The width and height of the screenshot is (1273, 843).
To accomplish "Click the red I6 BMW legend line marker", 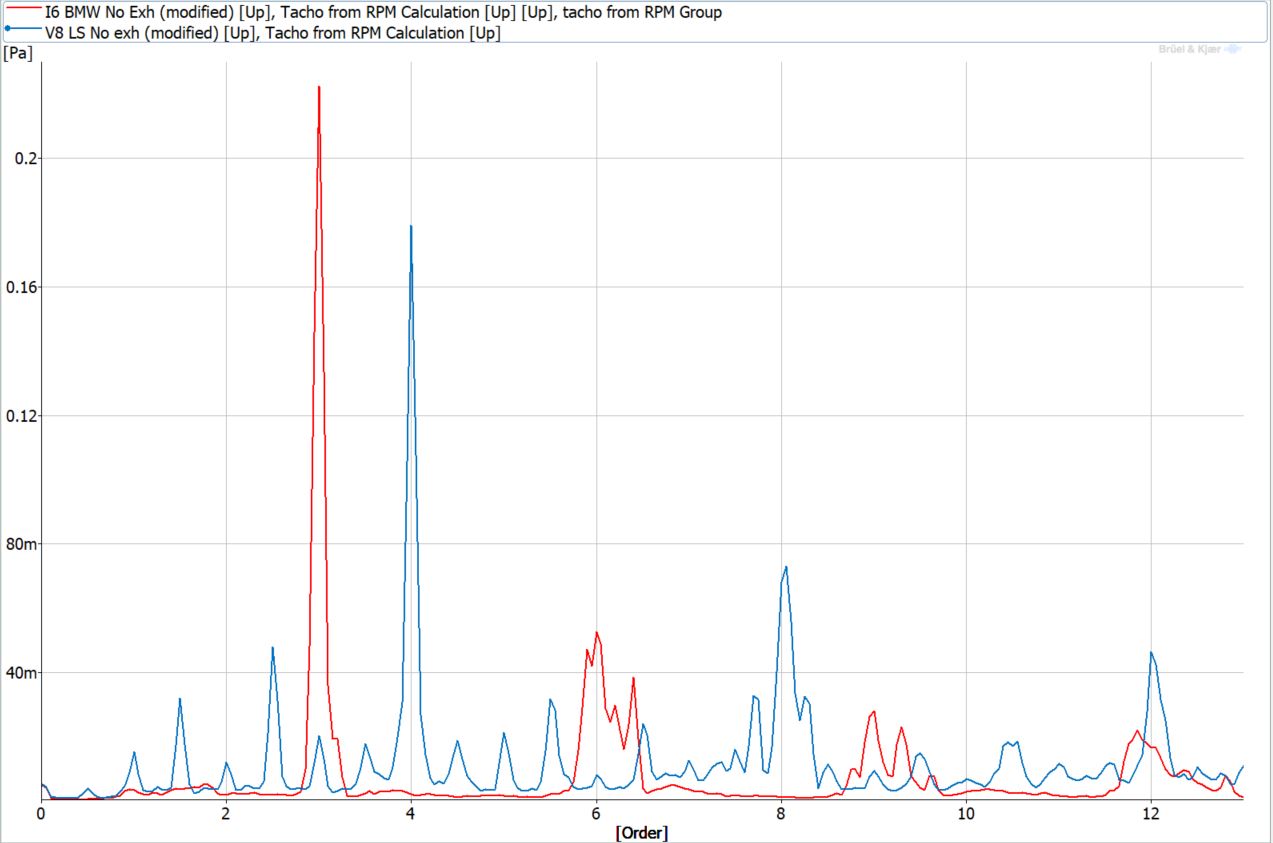I will (x=16, y=12).
